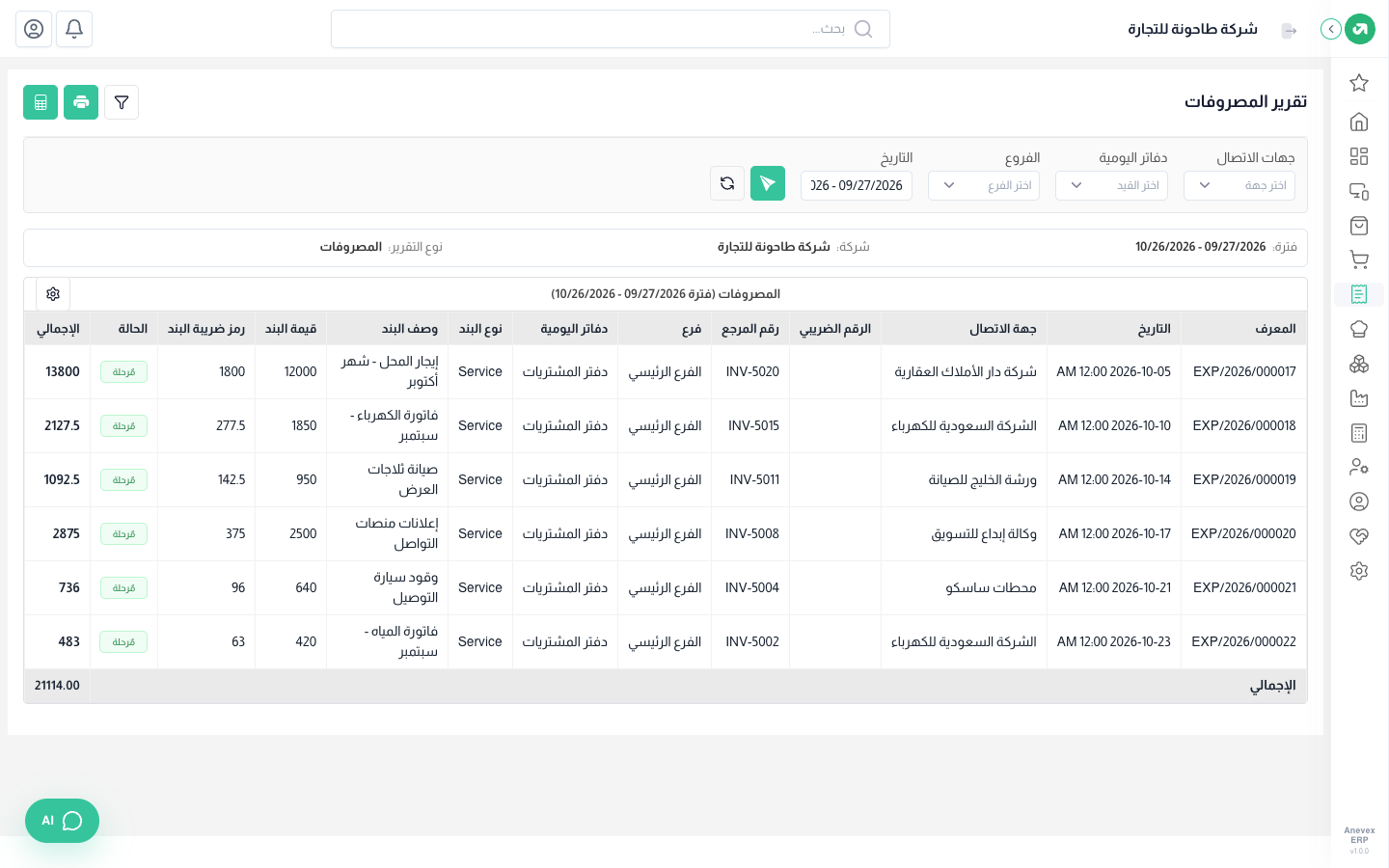1389x868 pixels.
Task: Select expense EXP/2026/000017
Action: pyautogui.click(x=1244, y=371)
